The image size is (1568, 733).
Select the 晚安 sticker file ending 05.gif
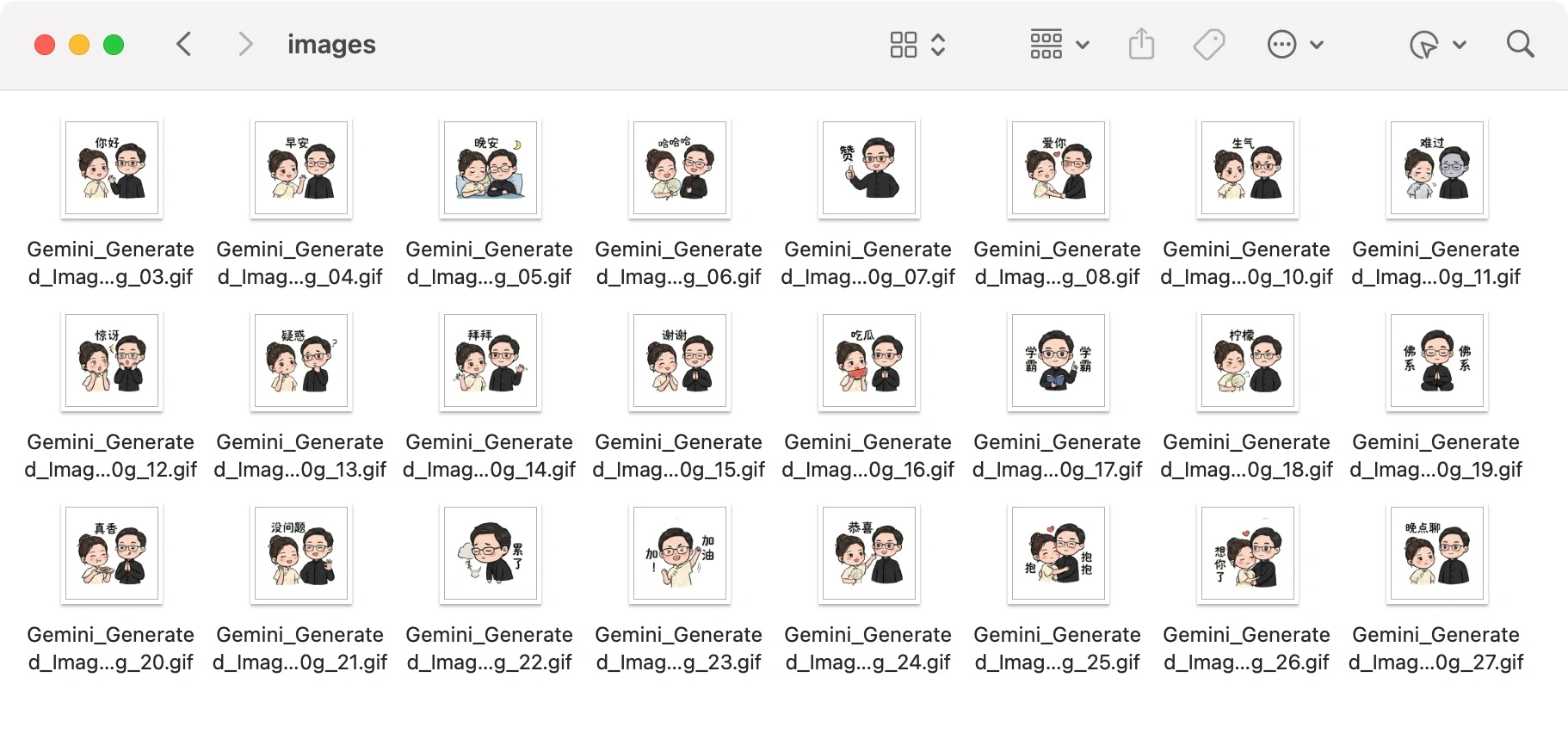click(491, 168)
